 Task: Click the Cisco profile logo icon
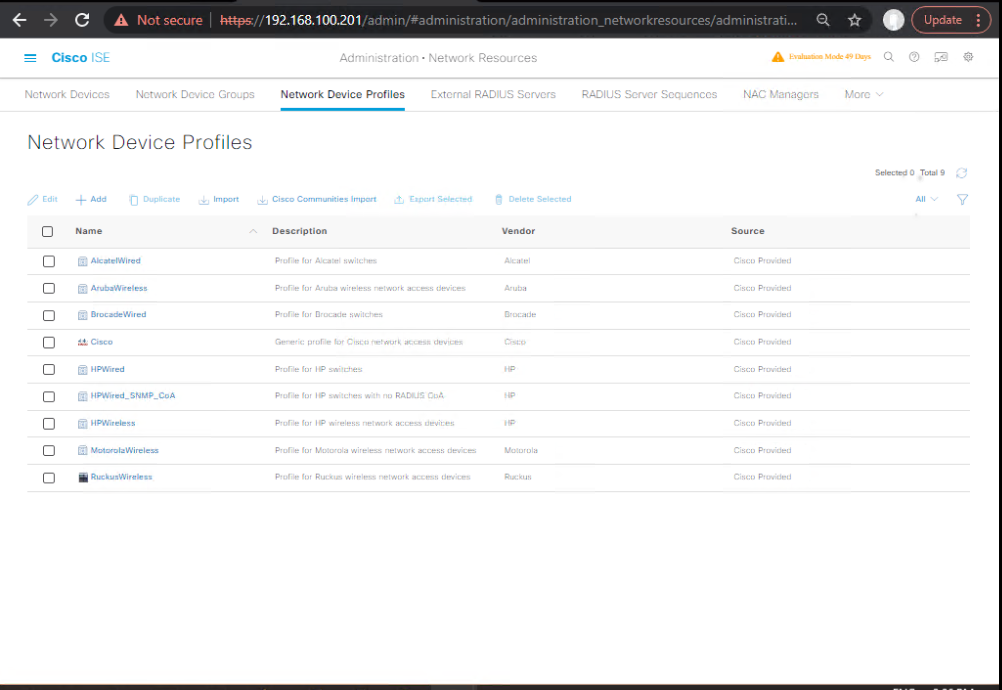(x=82, y=342)
